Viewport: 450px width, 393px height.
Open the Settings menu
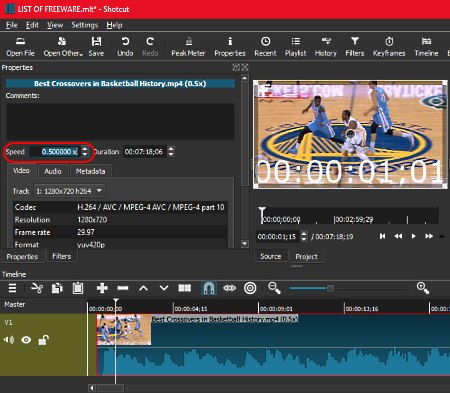[x=85, y=25]
